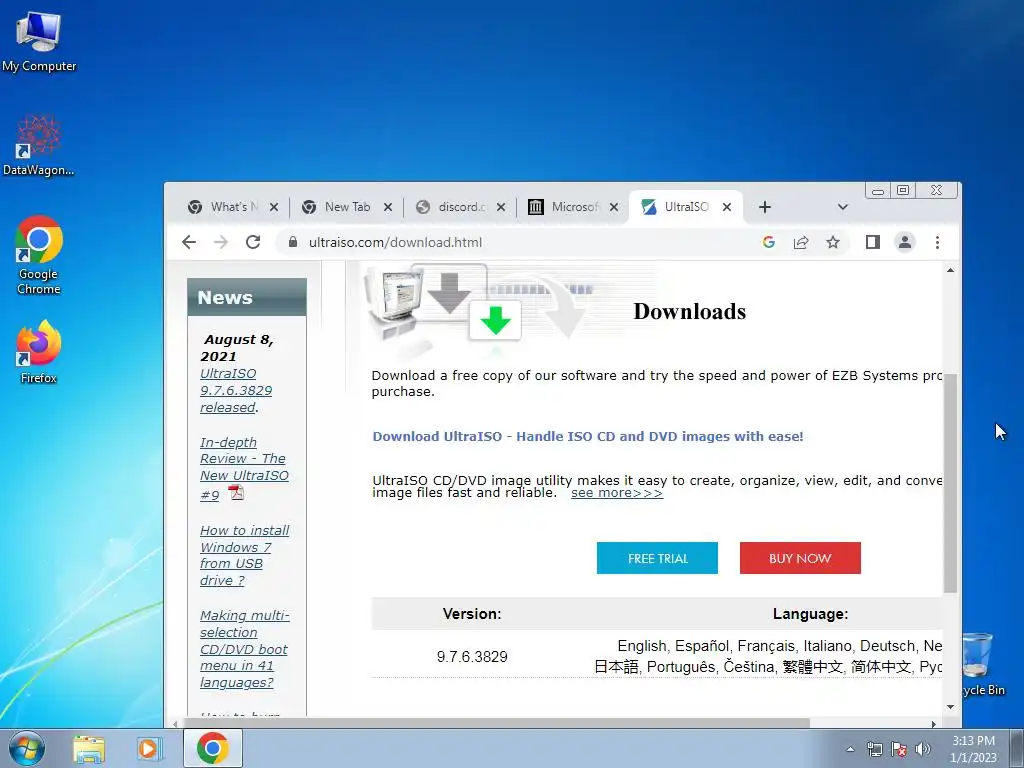1024x768 pixels.
Task: Select the Recycle Bin desktop icon
Action: (983, 663)
